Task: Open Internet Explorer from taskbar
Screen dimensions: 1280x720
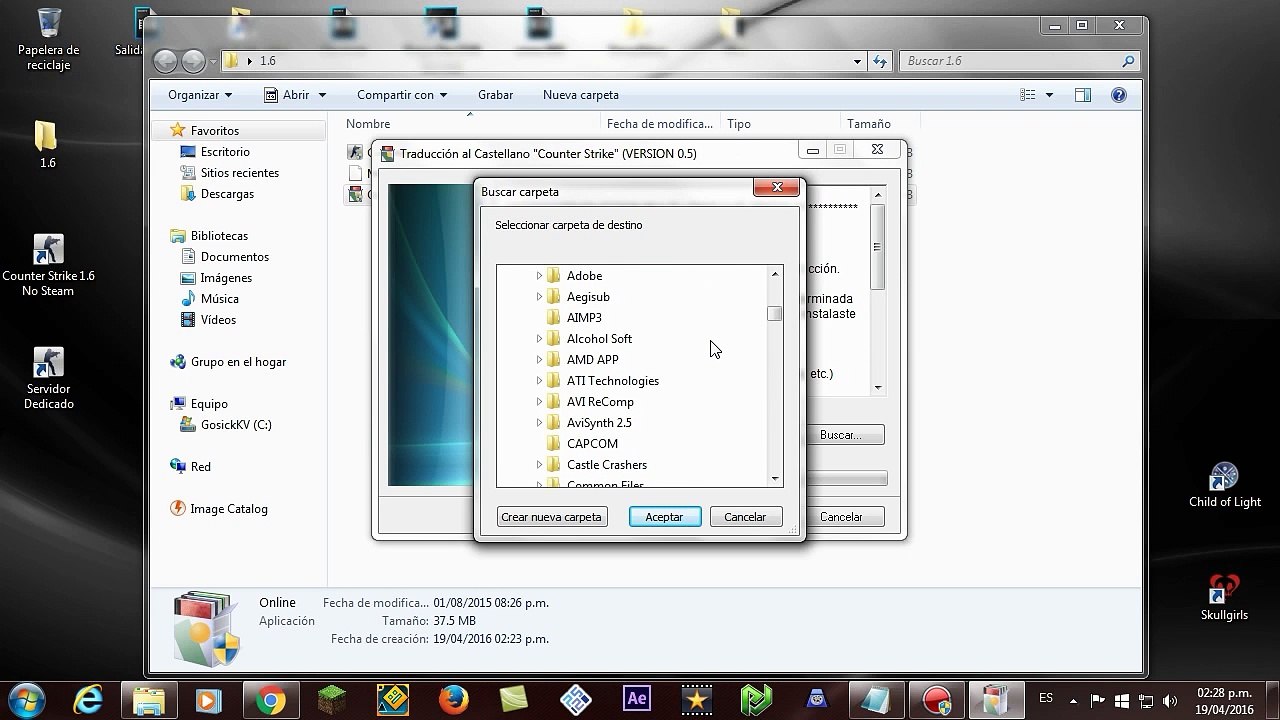Action: pos(88,700)
